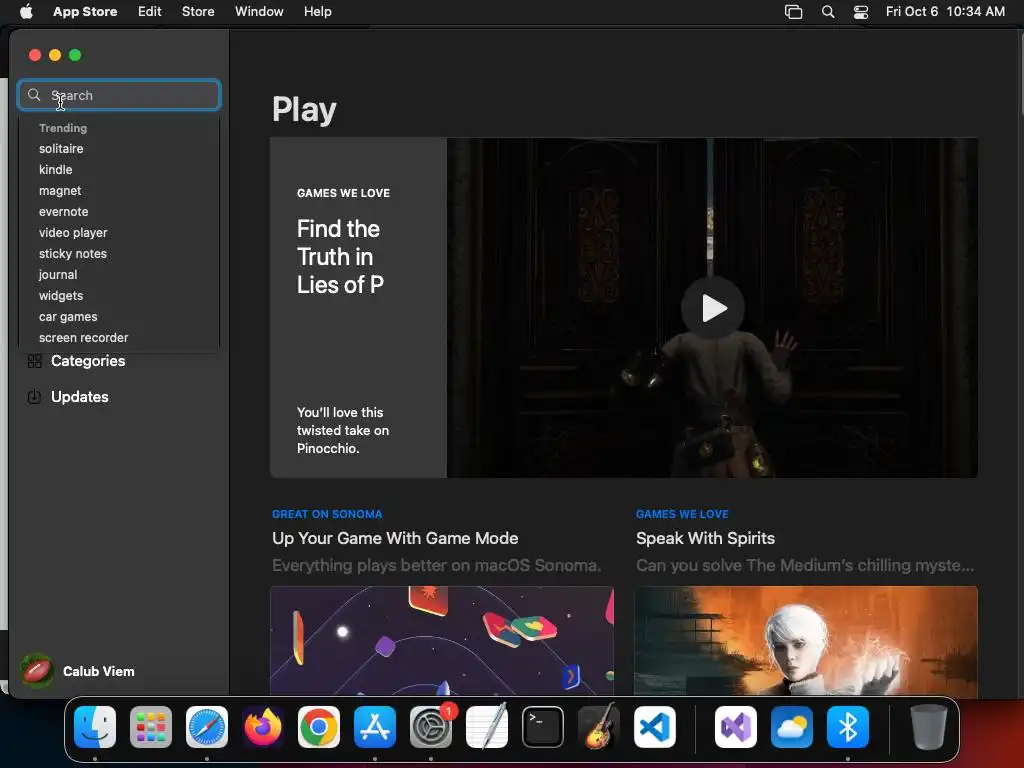
Task: Open Control Center in the menu bar
Action: (861, 12)
